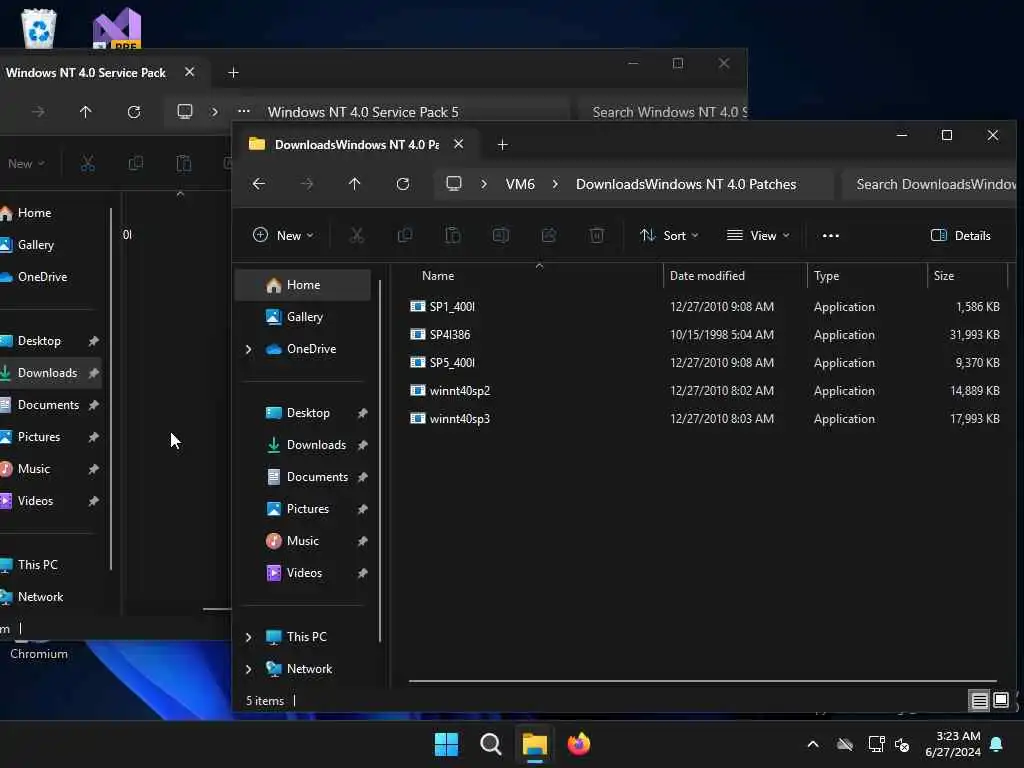Click the muted volume tray icon

pos(903,744)
